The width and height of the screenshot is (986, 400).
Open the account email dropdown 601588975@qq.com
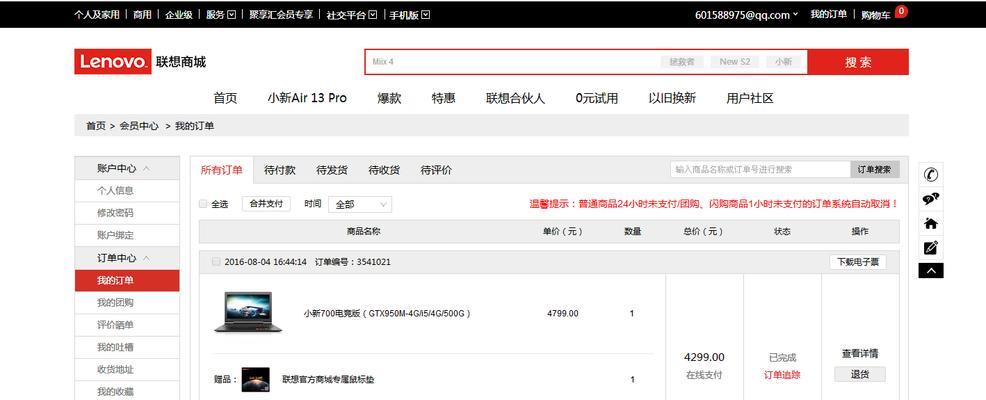pos(746,15)
